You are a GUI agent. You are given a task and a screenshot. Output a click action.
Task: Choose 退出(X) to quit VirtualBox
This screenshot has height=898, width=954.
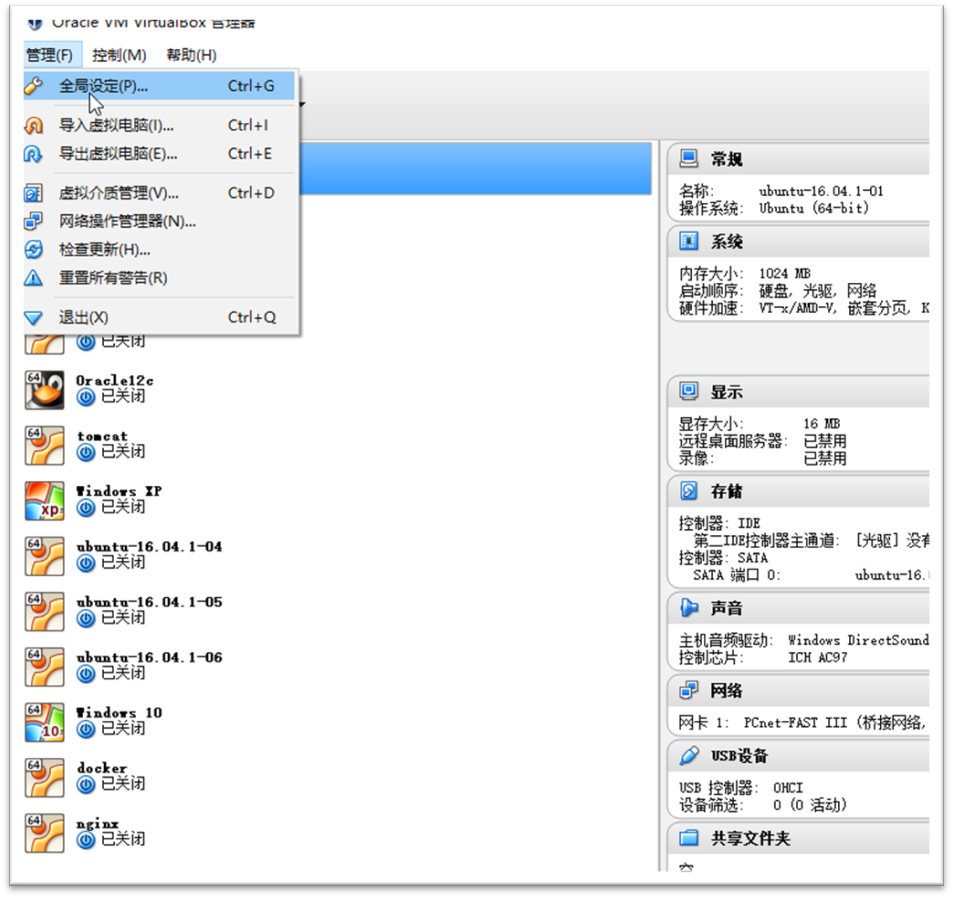click(x=159, y=317)
